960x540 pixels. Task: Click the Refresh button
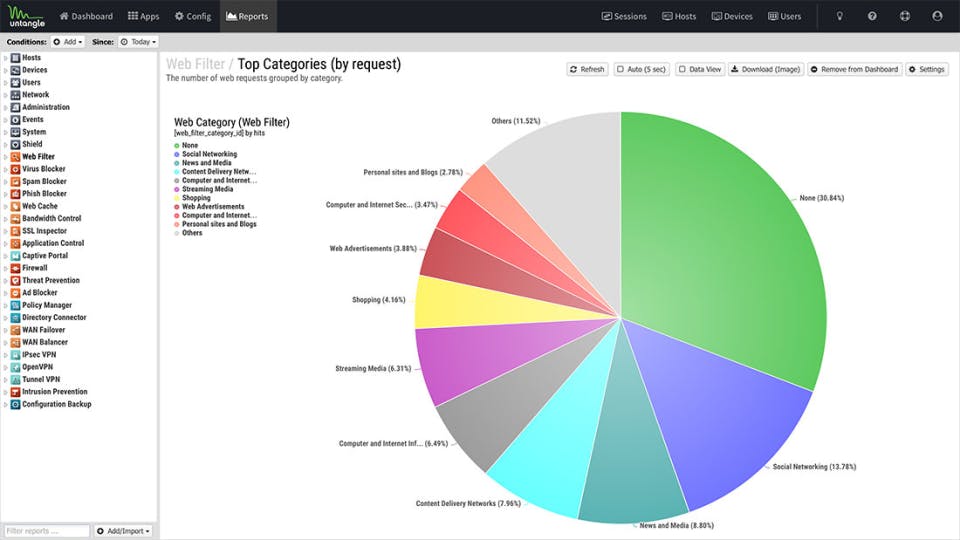click(x=587, y=69)
